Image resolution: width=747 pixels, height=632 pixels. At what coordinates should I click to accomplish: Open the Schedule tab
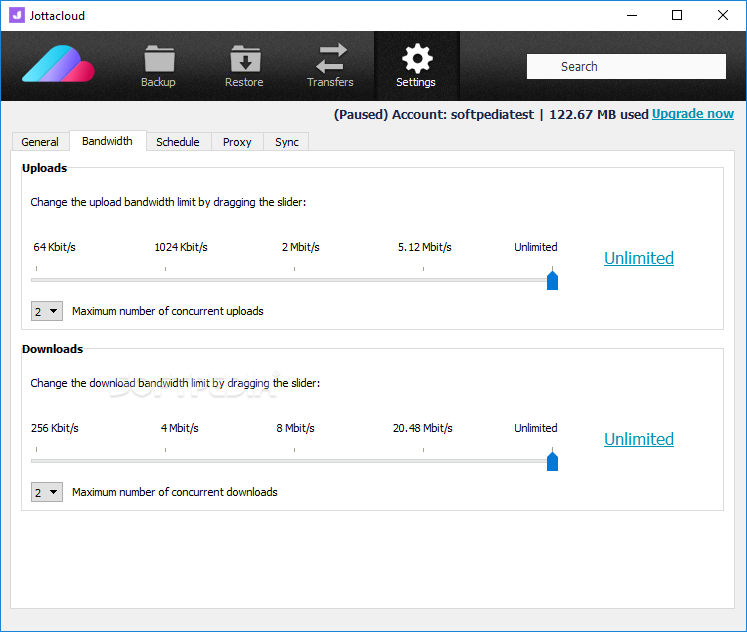pos(178,142)
